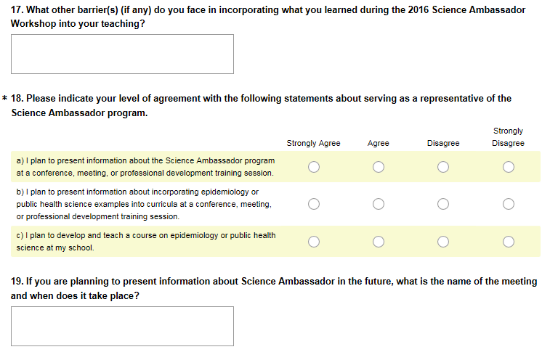
Task: Select Disagree for statement a
Action: pyautogui.click(x=443, y=167)
